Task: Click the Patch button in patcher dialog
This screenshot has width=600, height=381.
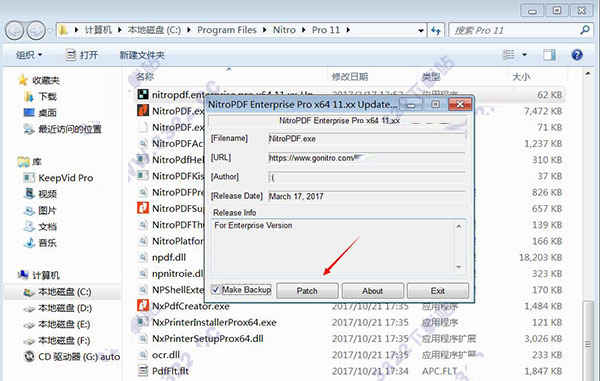Action: coord(307,291)
